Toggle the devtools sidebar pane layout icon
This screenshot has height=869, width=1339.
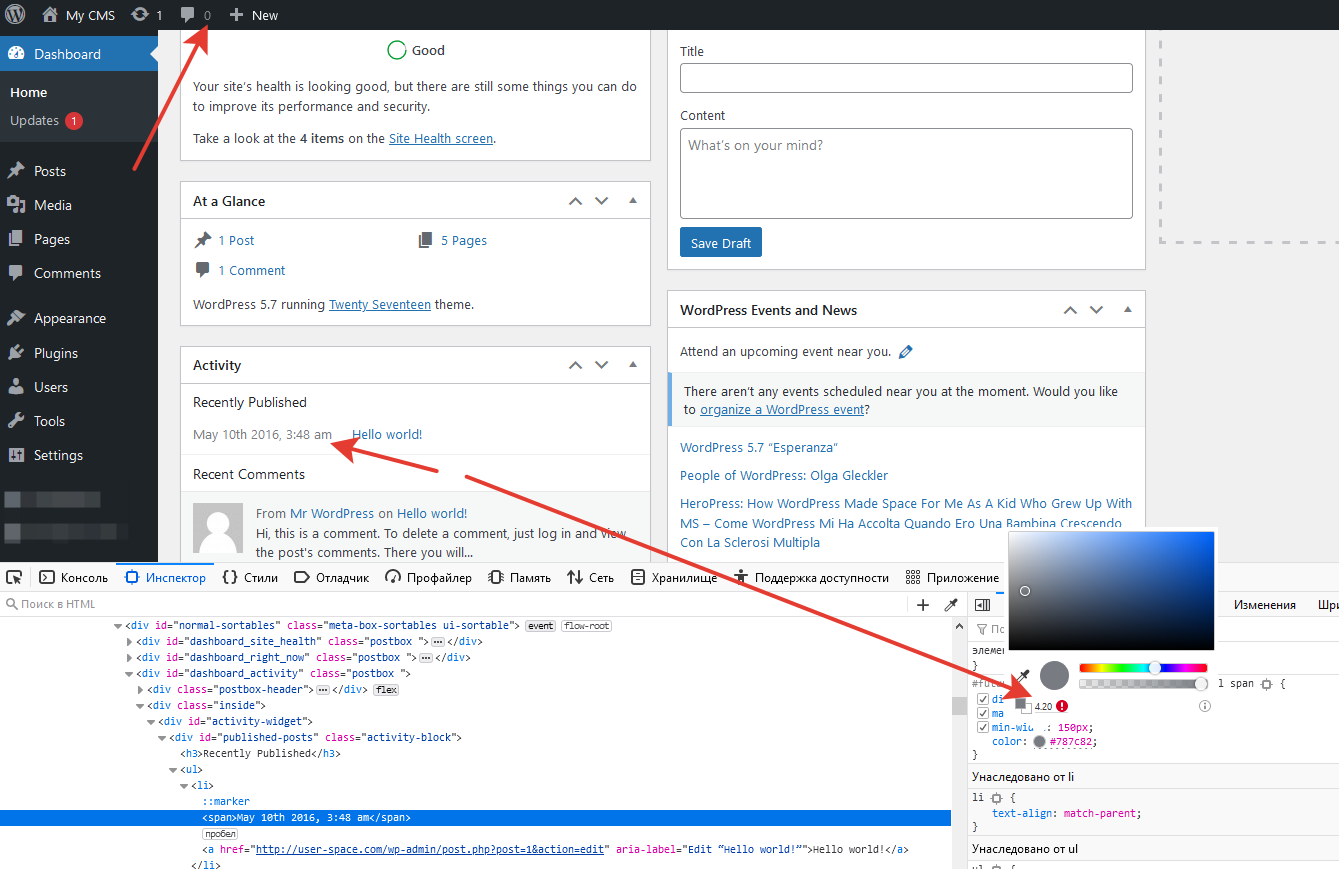[983, 604]
